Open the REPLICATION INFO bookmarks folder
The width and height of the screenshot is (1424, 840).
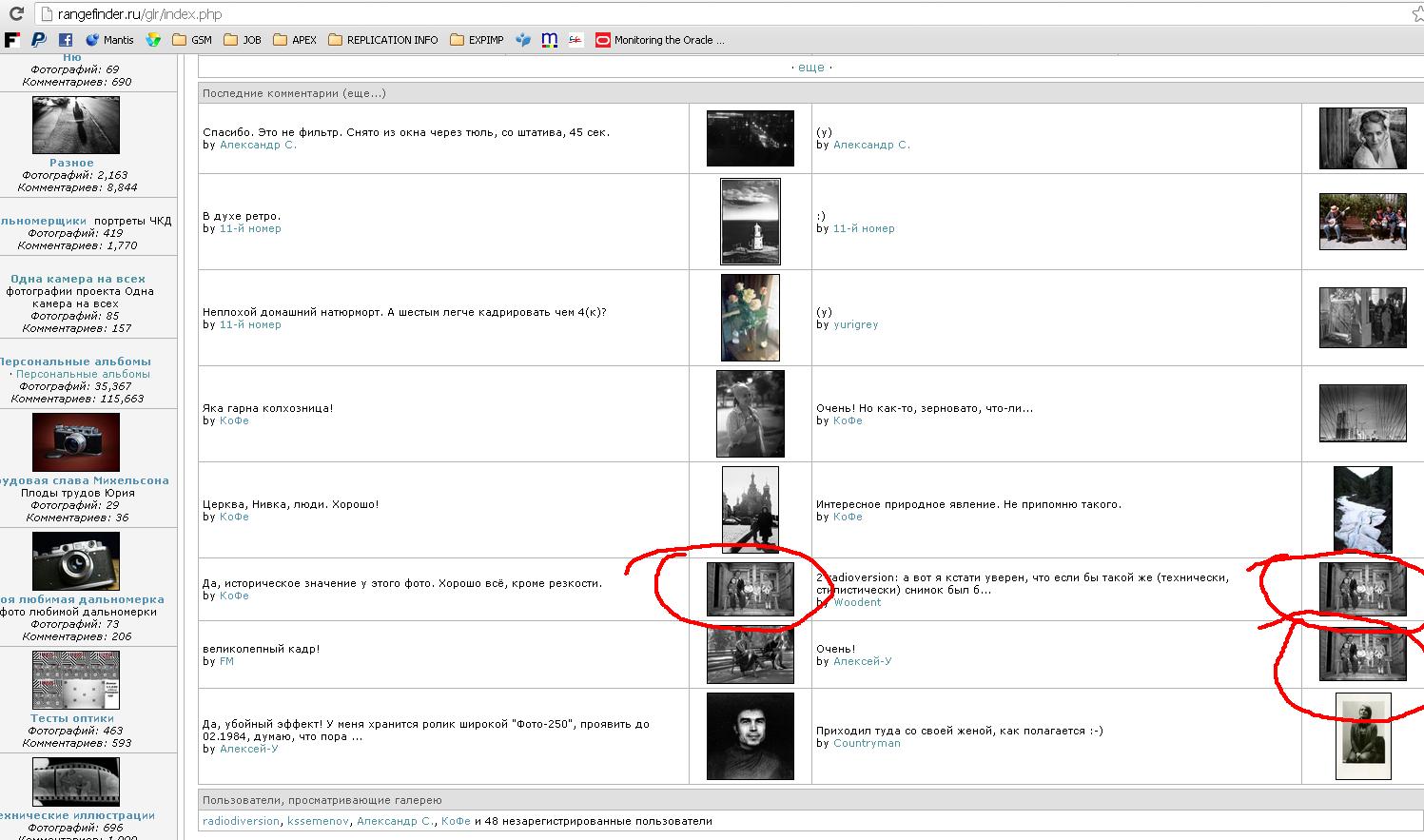click(383, 40)
